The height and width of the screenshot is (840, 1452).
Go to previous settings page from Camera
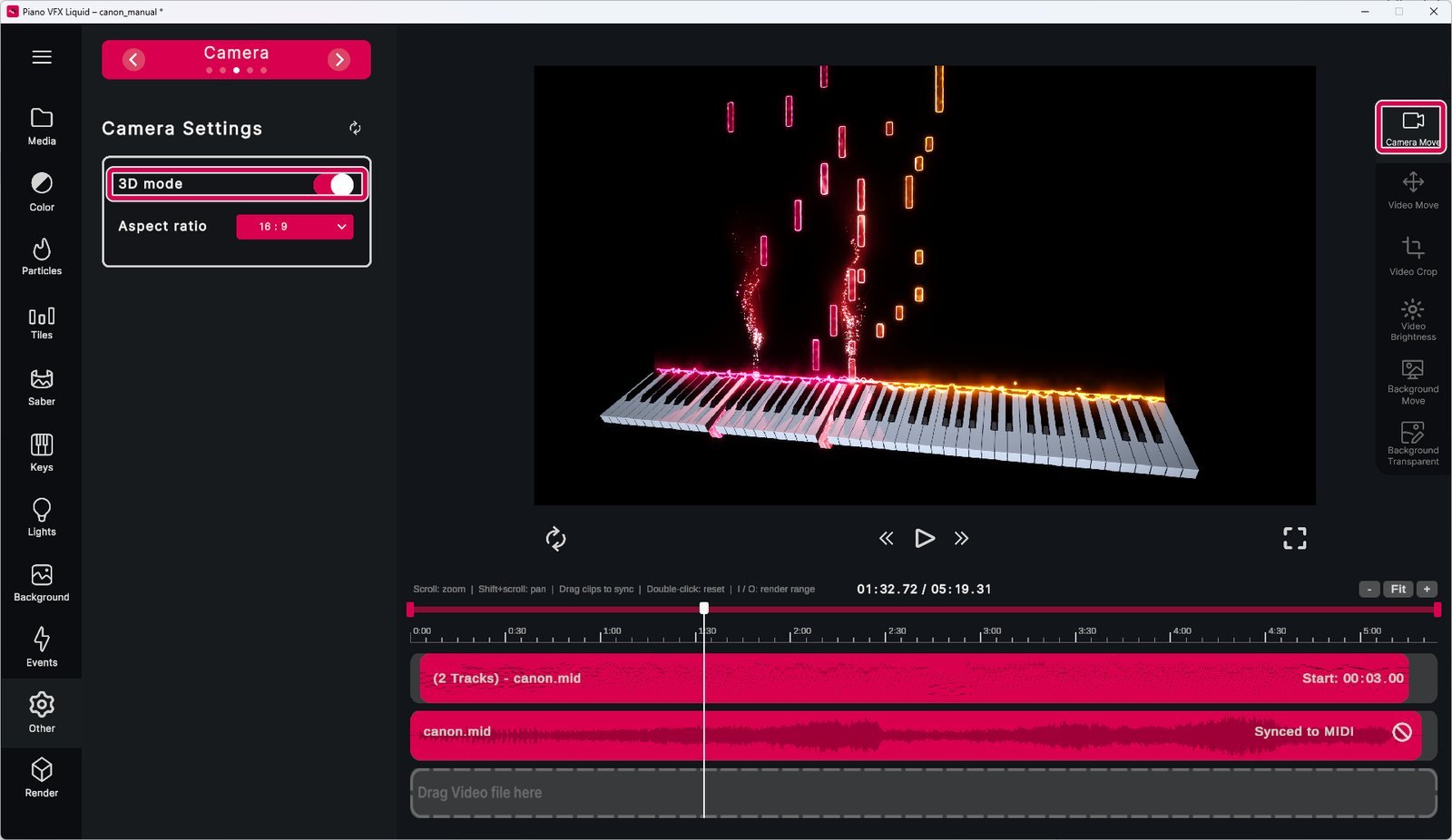pos(133,60)
